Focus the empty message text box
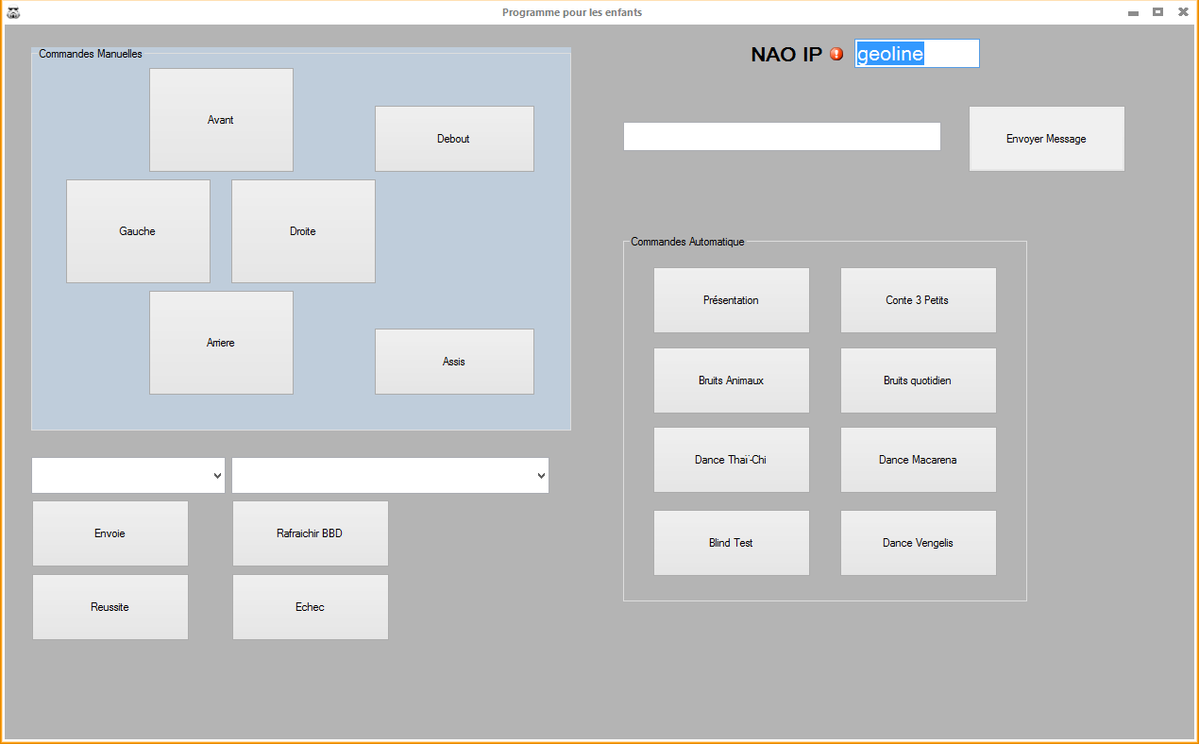 click(x=781, y=137)
